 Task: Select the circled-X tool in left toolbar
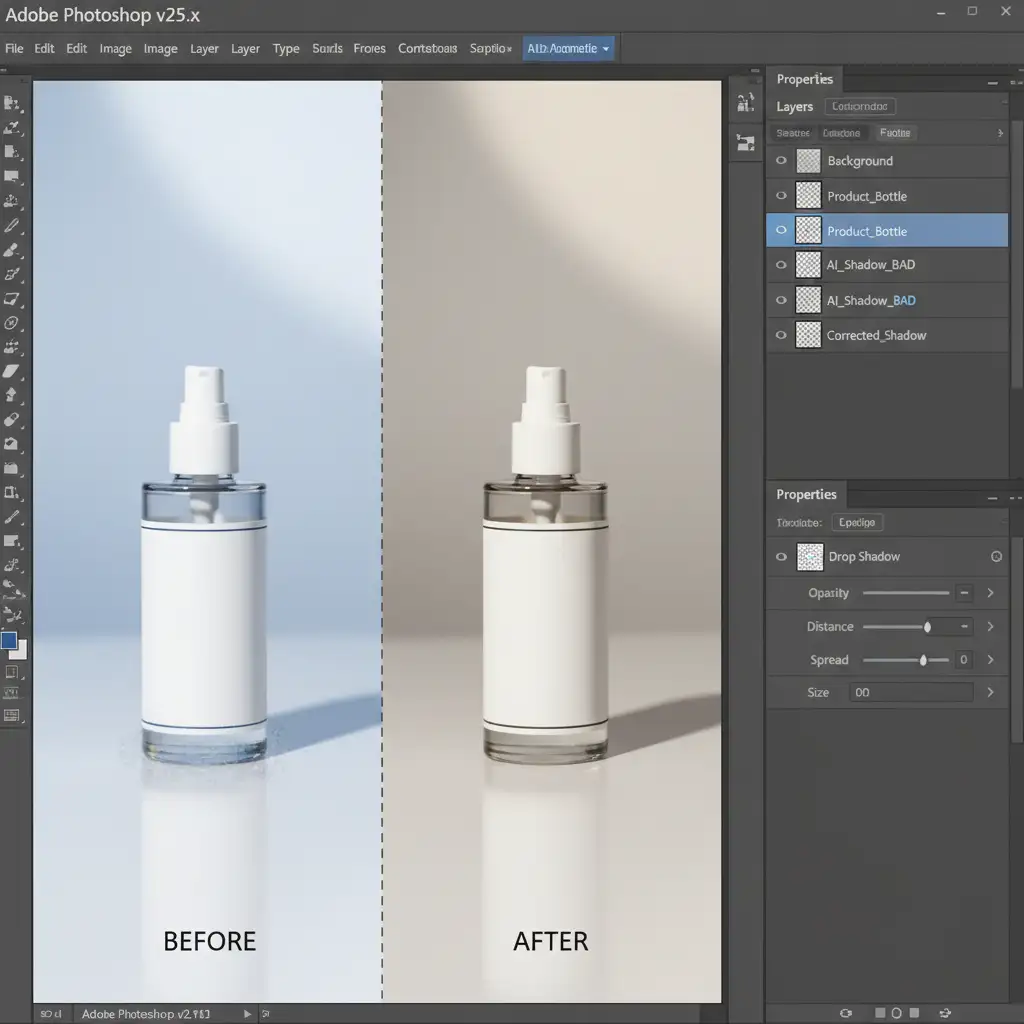coord(13,323)
